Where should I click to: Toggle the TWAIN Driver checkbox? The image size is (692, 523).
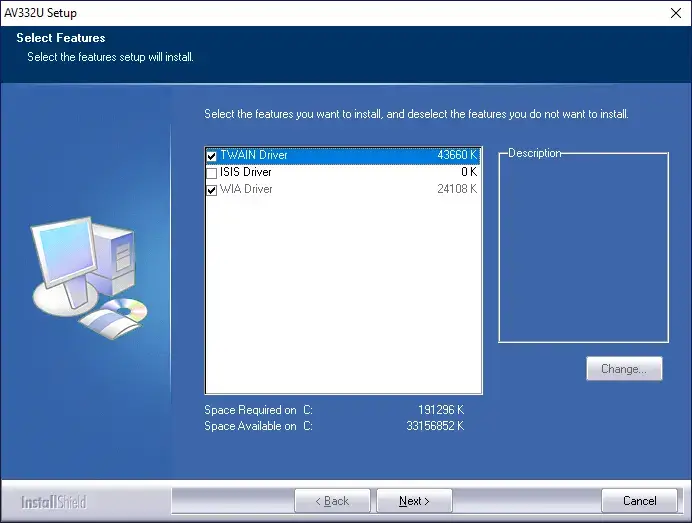211,156
